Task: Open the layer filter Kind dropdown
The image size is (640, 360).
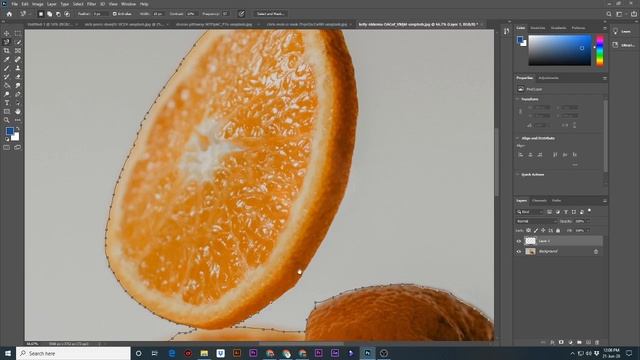Action: point(529,212)
